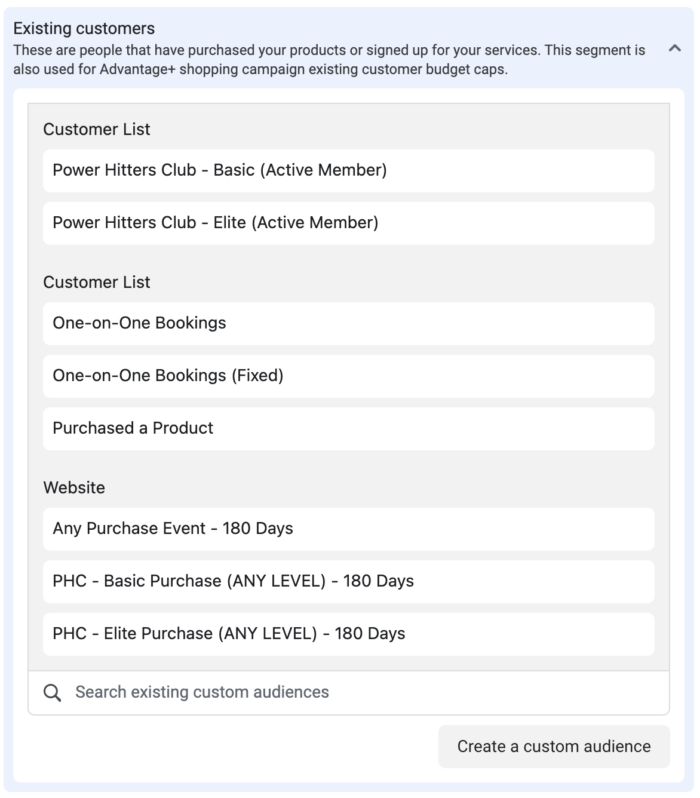700x798 pixels.
Task: Click the first Customer List group label
Action: (x=97, y=129)
